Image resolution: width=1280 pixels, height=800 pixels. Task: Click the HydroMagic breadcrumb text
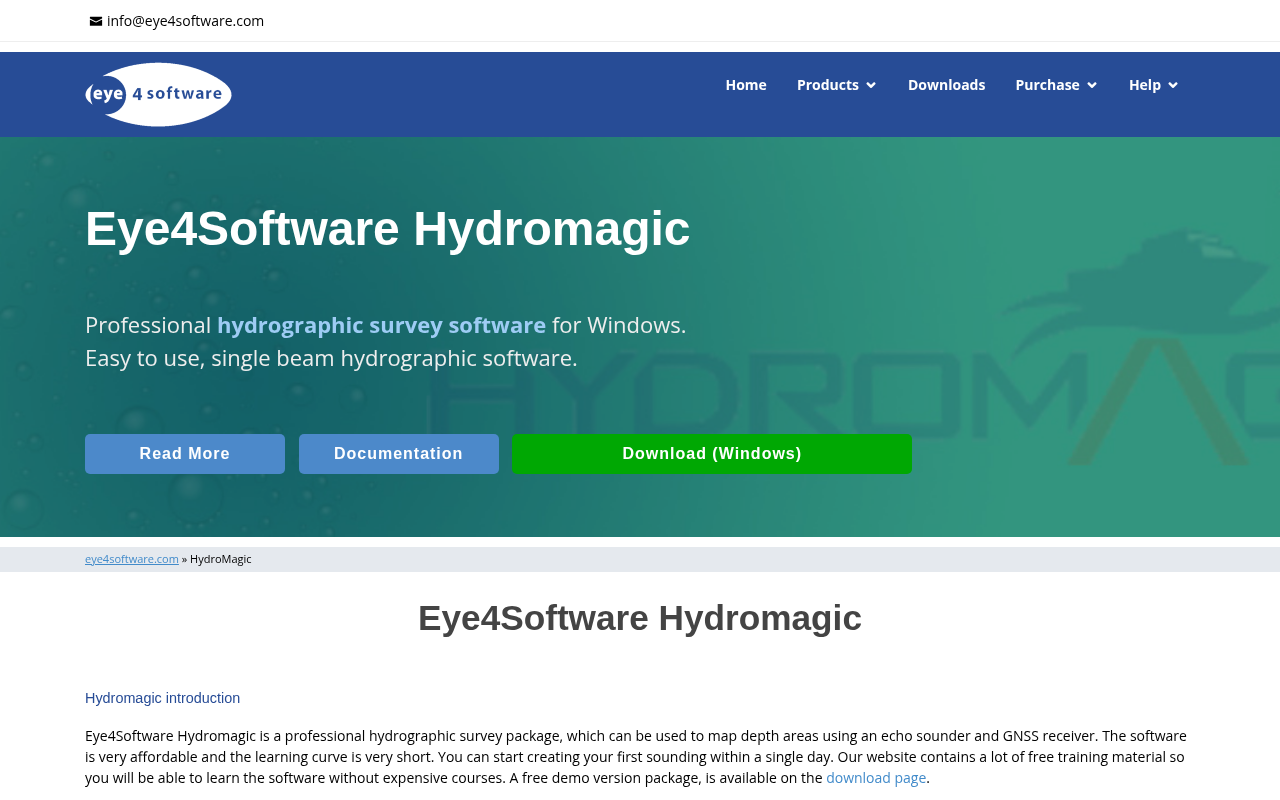(x=221, y=559)
